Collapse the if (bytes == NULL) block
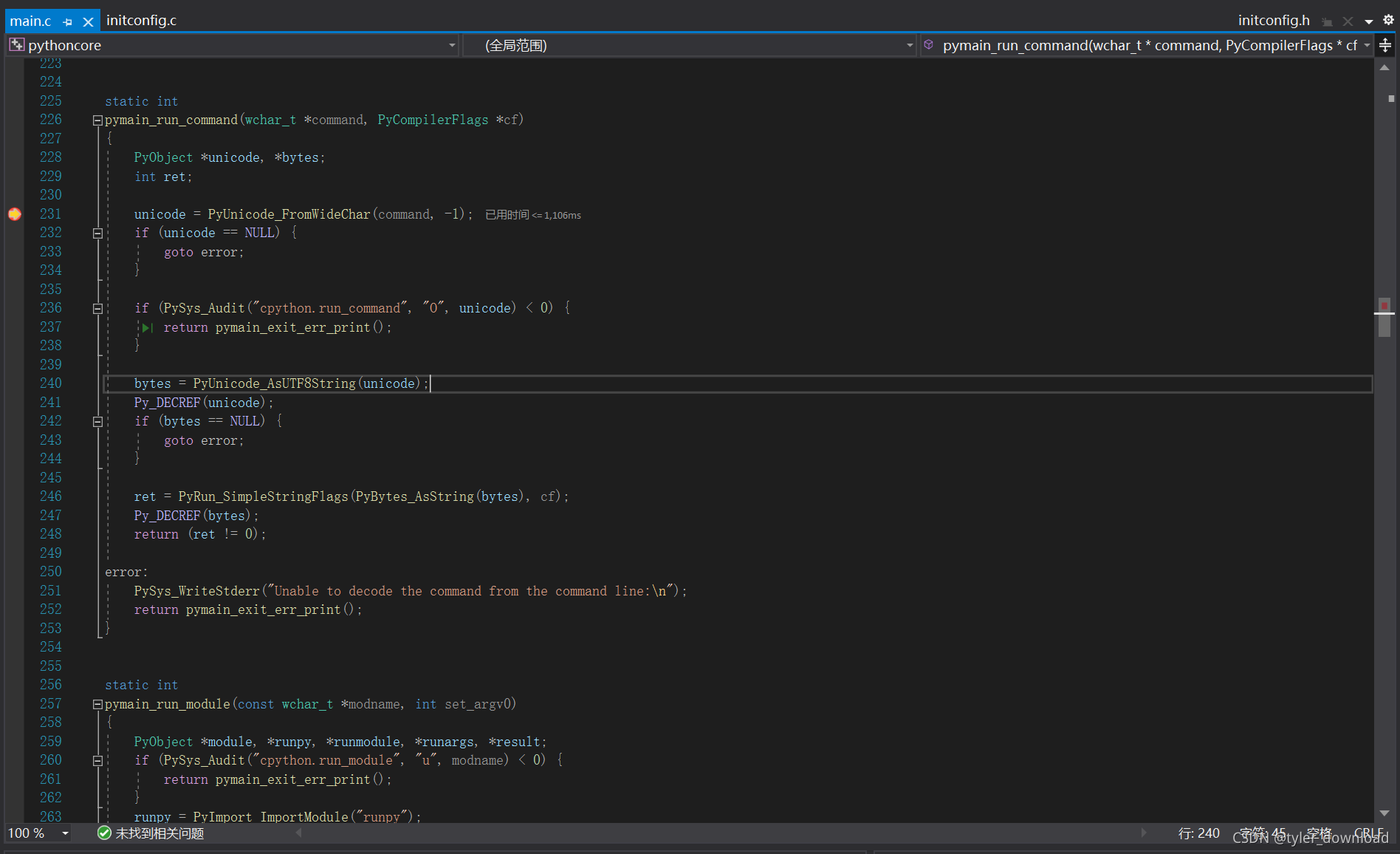 [97, 422]
